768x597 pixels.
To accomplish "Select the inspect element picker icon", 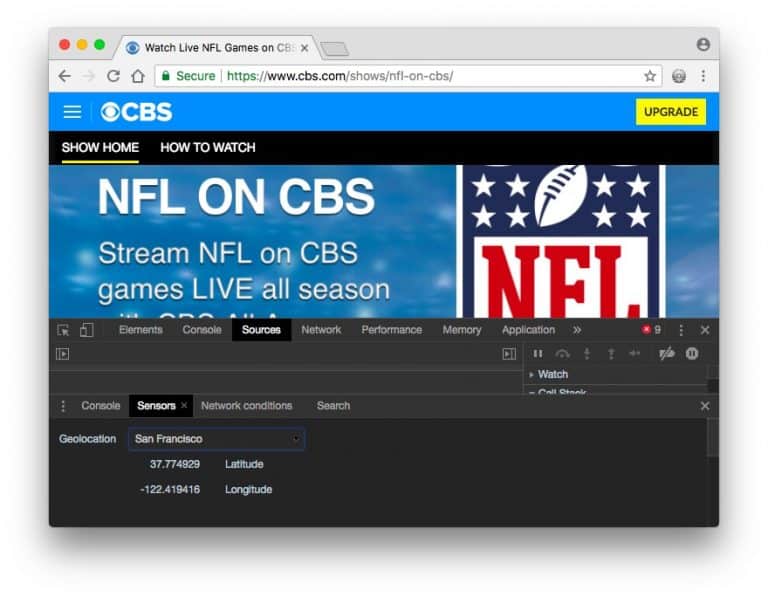I will click(x=63, y=330).
